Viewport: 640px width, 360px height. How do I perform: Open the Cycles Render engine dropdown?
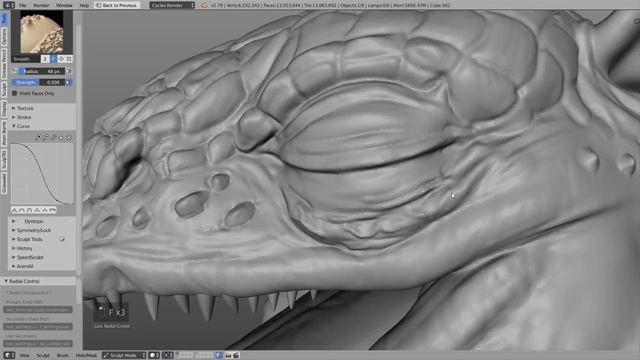click(x=172, y=5)
